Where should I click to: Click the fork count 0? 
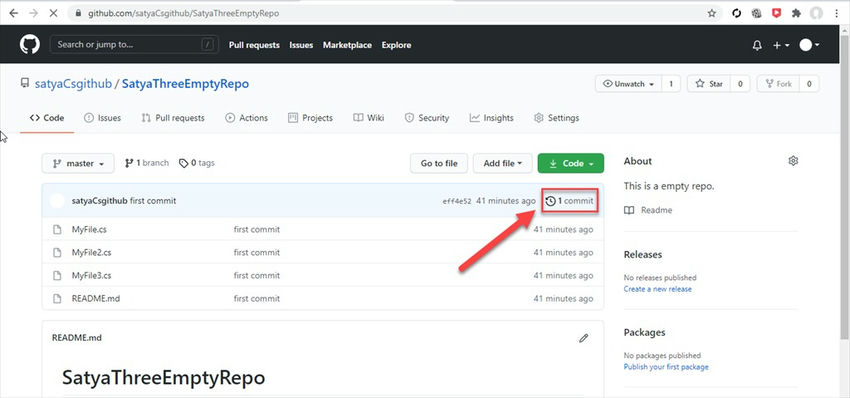pos(809,84)
